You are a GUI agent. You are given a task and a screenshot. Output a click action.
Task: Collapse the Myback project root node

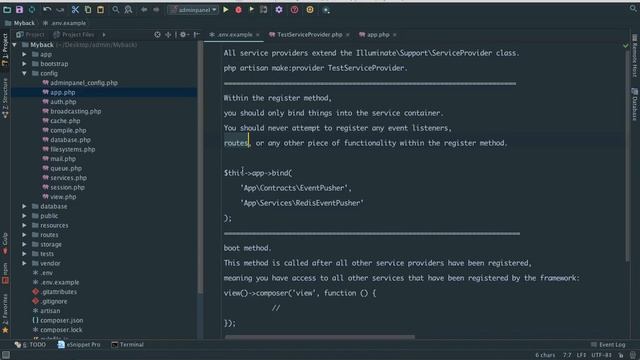15,45
